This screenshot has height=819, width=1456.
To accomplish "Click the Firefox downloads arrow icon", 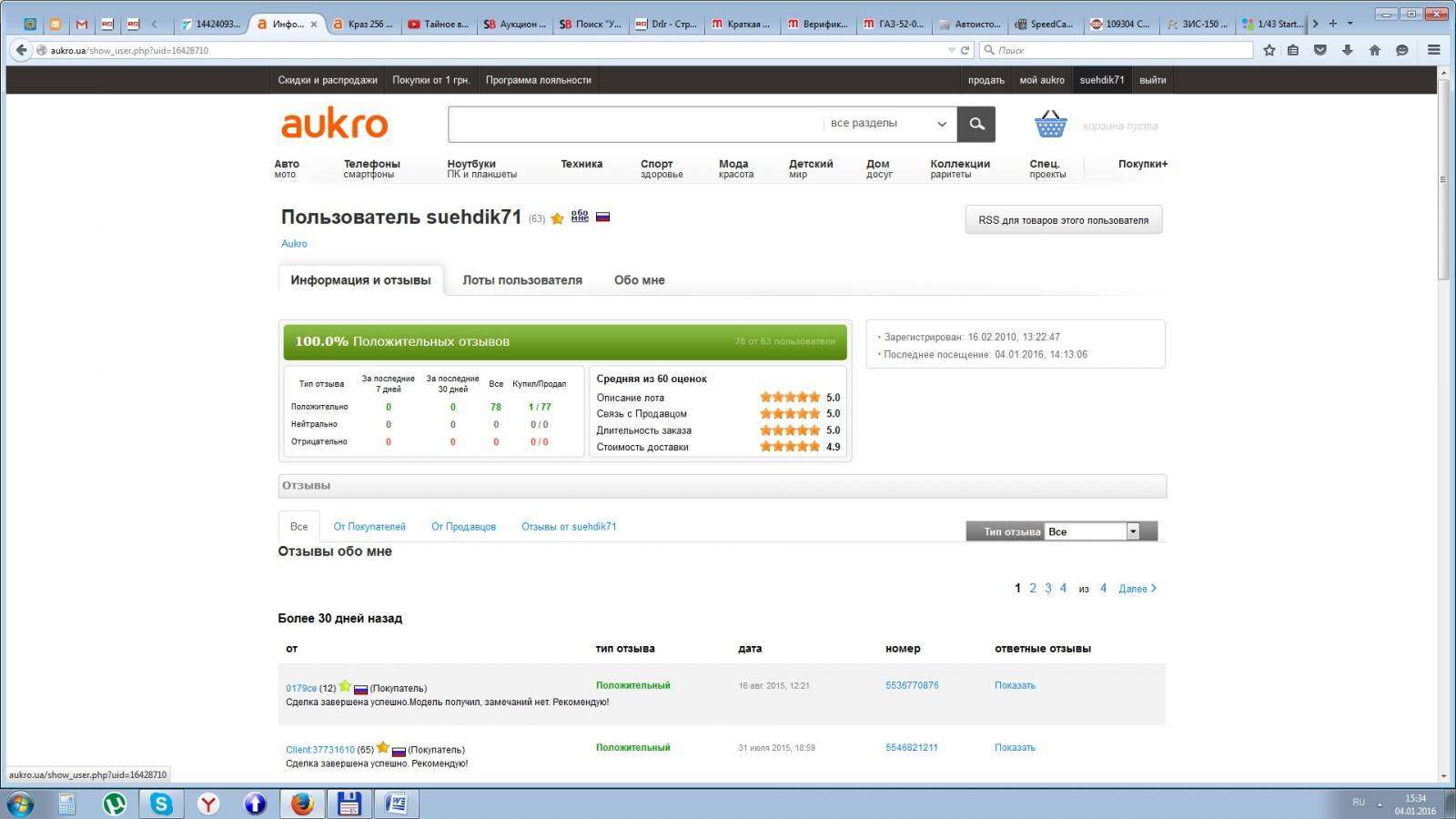I will [1348, 50].
